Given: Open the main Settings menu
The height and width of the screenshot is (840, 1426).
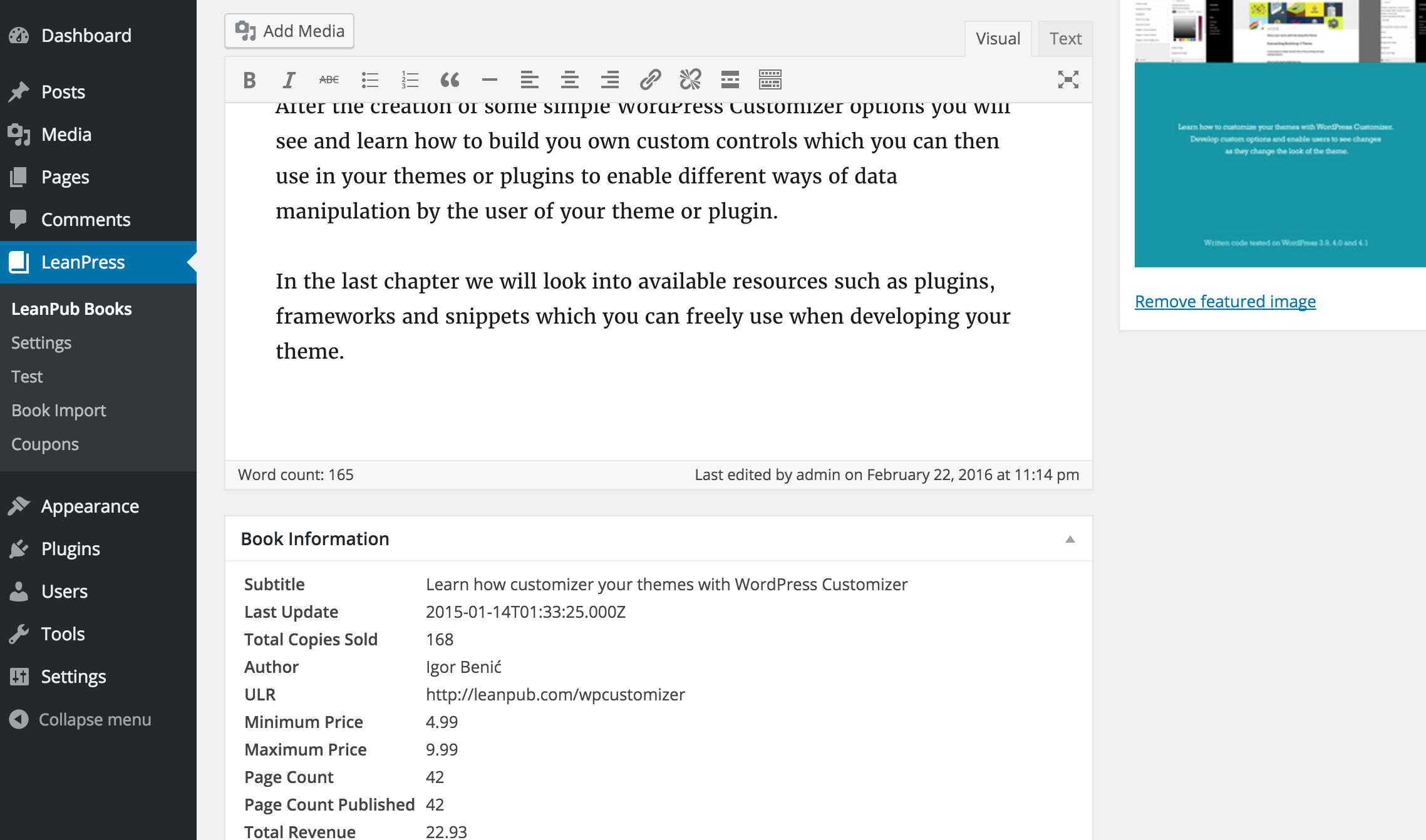Looking at the screenshot, I should 98,677.
